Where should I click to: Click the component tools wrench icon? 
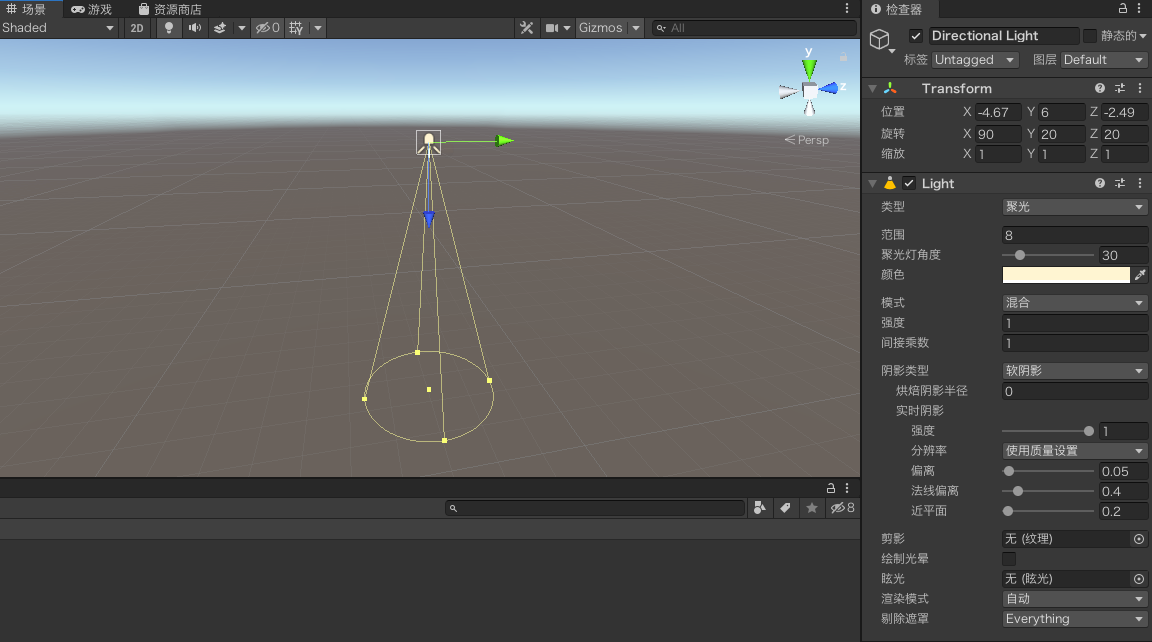[527, 27]
